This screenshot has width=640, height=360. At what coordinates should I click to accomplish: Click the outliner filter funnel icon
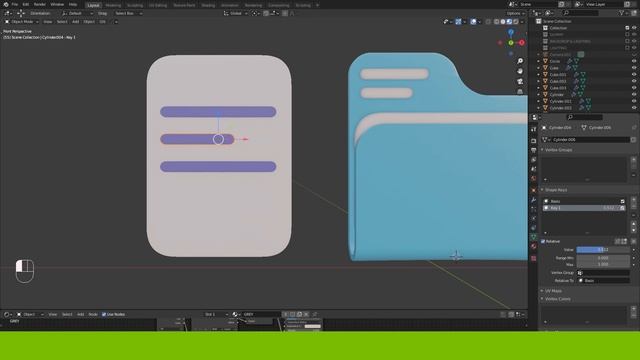pos(622,13)
